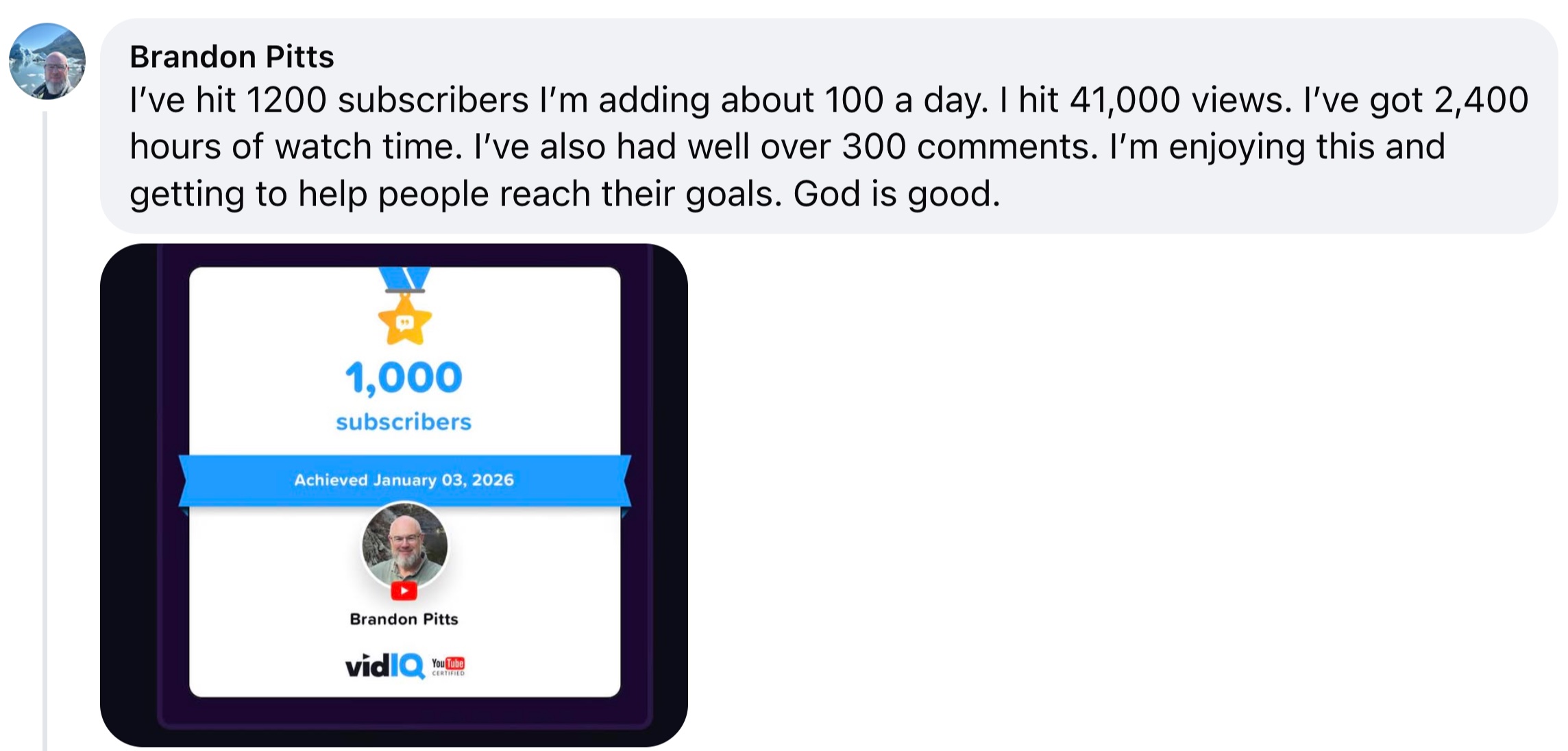The height and width of the screenshot is (751, 1568).
Task: Click the vidIQ logo
Action: (x=384, y=665)
